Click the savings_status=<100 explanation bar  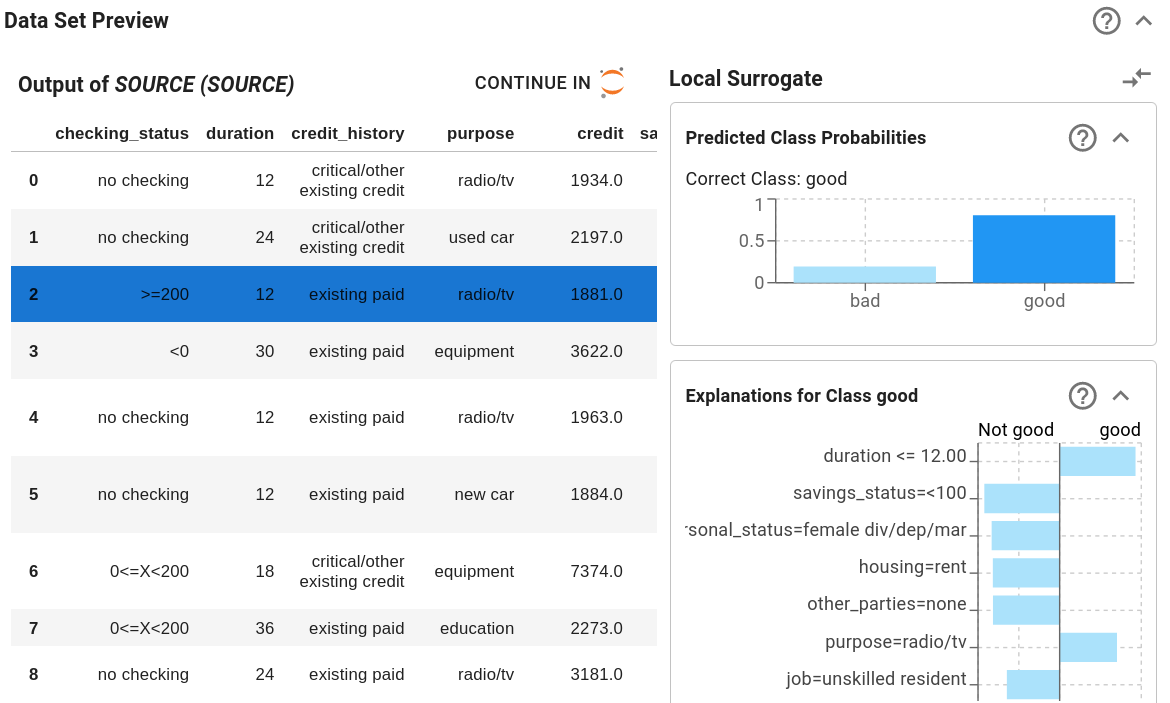click(x=1022, y=499)
